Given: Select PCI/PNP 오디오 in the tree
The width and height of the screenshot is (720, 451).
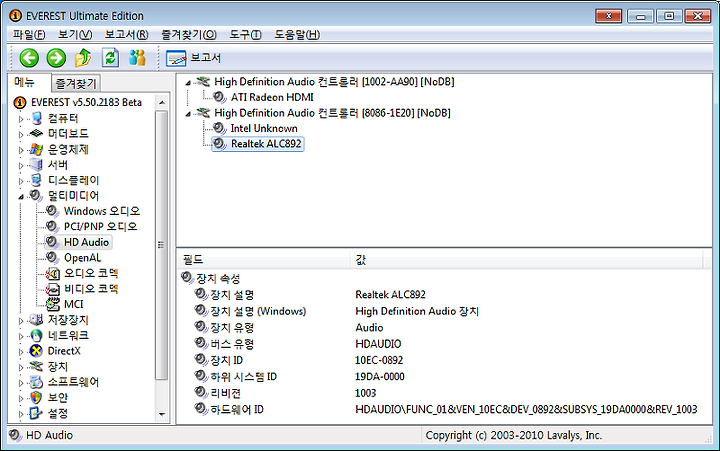Looking at the screenshot, I should pyautogui.click(x=100, y=226).
